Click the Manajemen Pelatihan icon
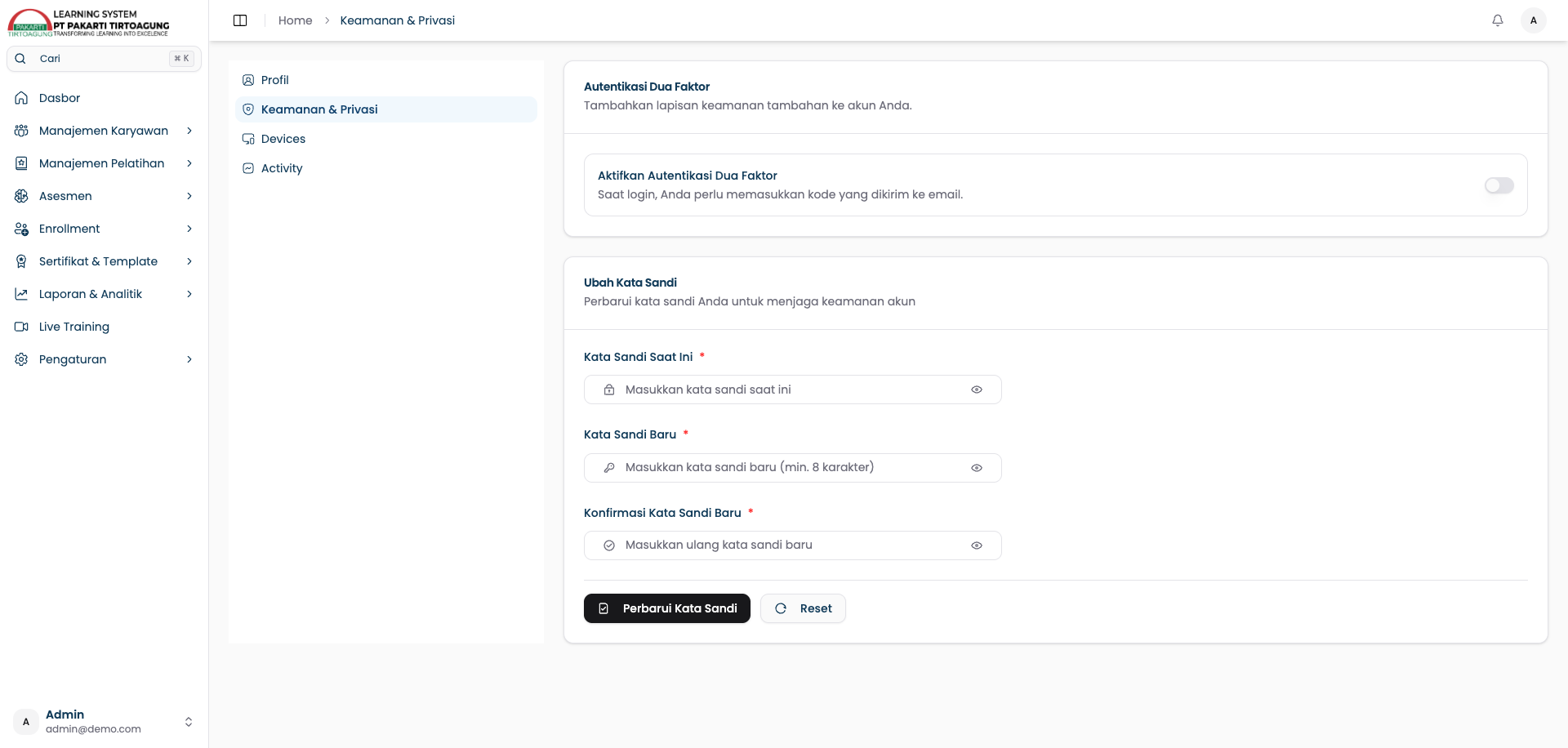This screenshot has width=1568, height=748. point(22,163)
